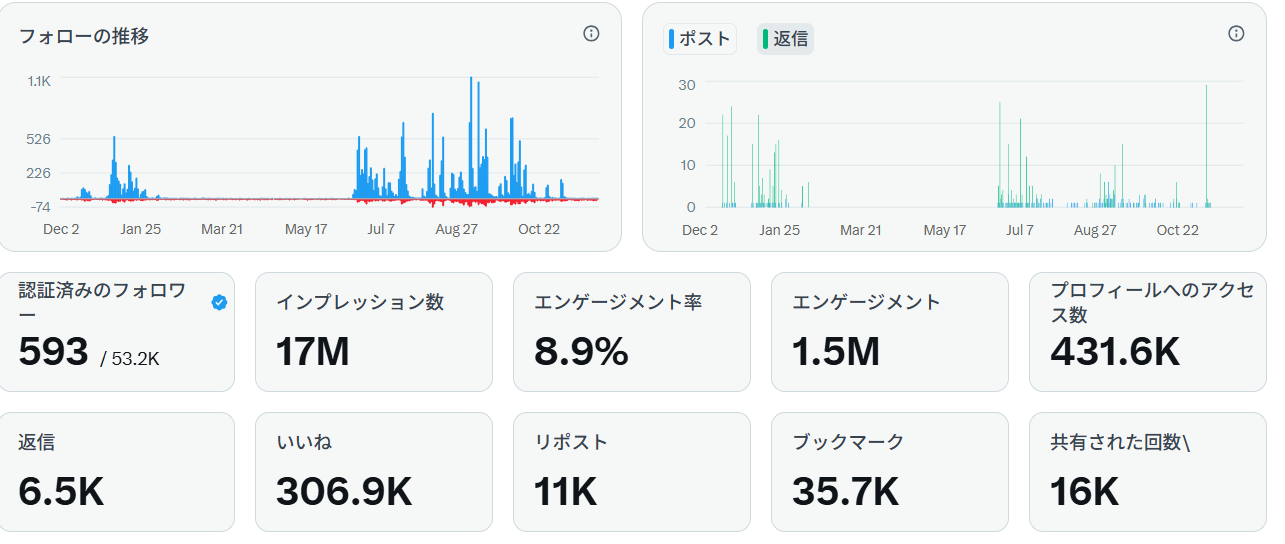Select the ブックマーク 35.7K card
1285x544 pixels.
[889, 471]
